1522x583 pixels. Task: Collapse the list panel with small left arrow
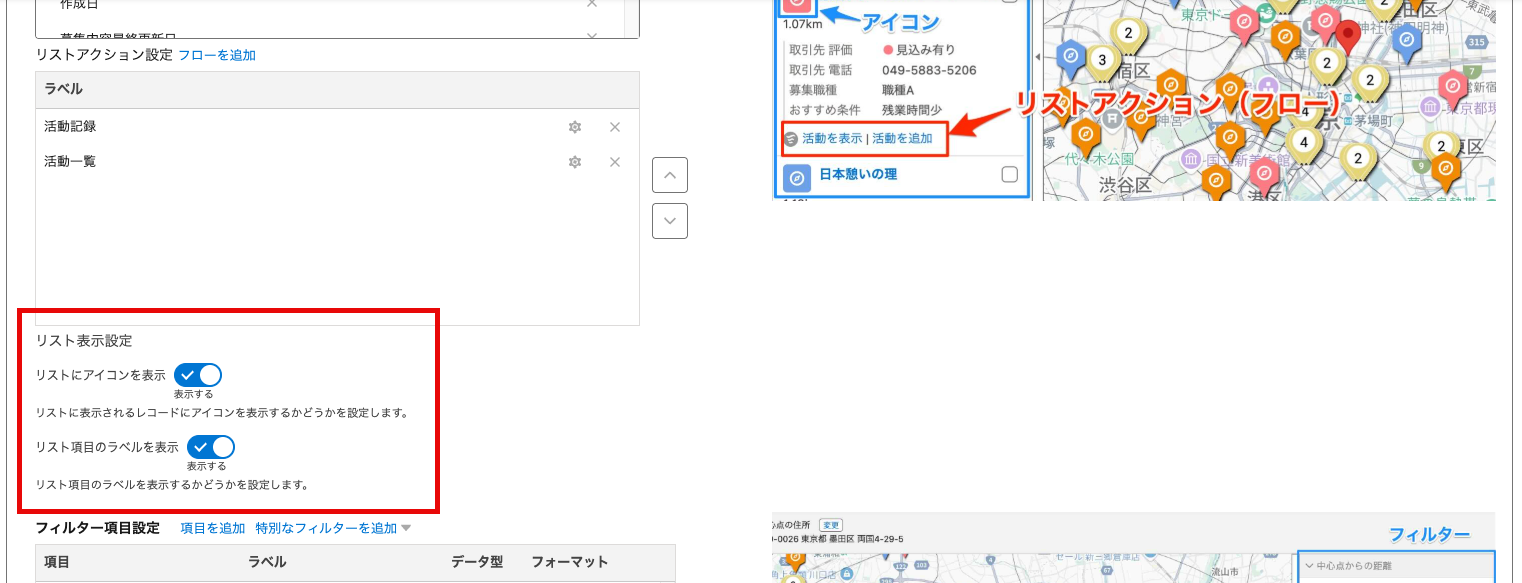1037,57
